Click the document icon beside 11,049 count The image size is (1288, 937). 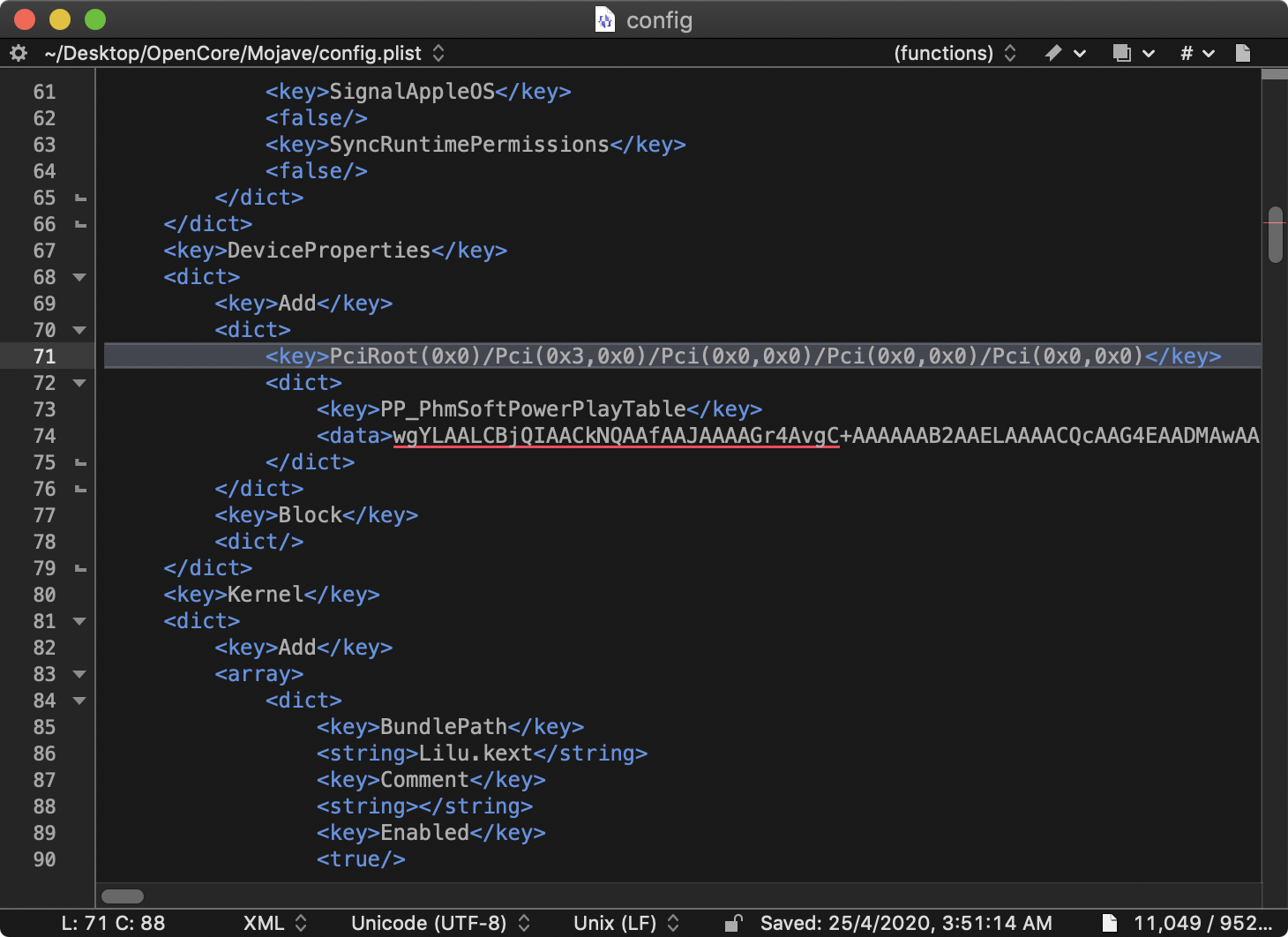pos(1110,923)
